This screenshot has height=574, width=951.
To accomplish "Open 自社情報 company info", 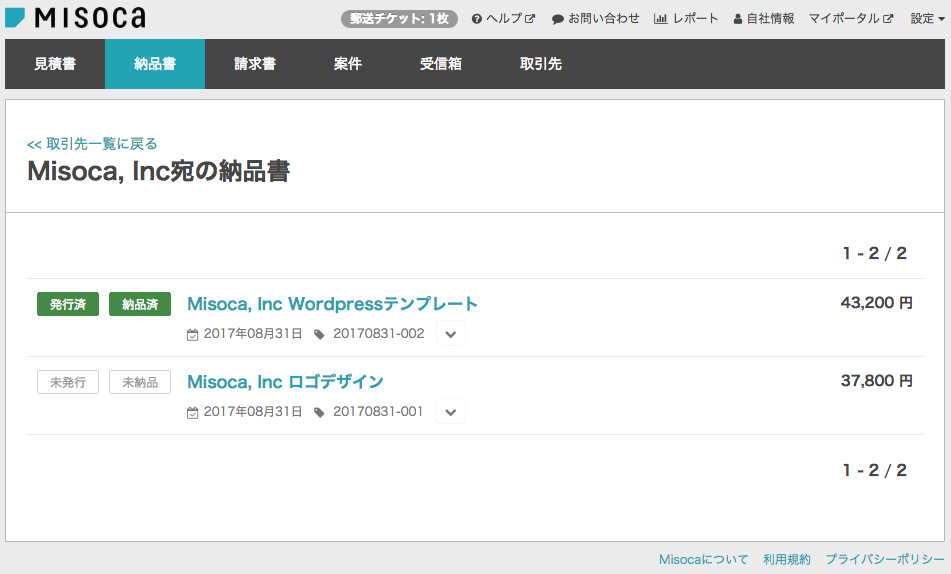I will [x=764, y=19].
